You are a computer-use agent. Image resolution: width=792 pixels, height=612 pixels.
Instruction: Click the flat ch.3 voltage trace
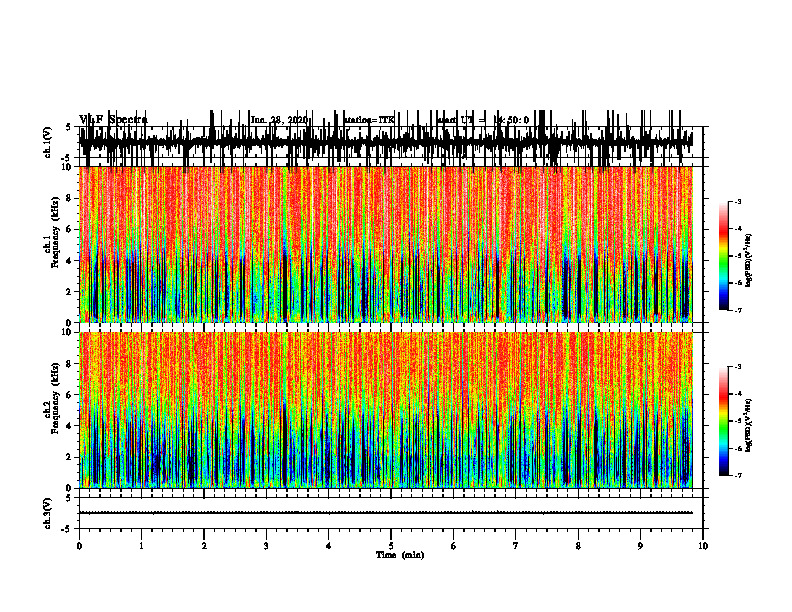coord(386,513)
